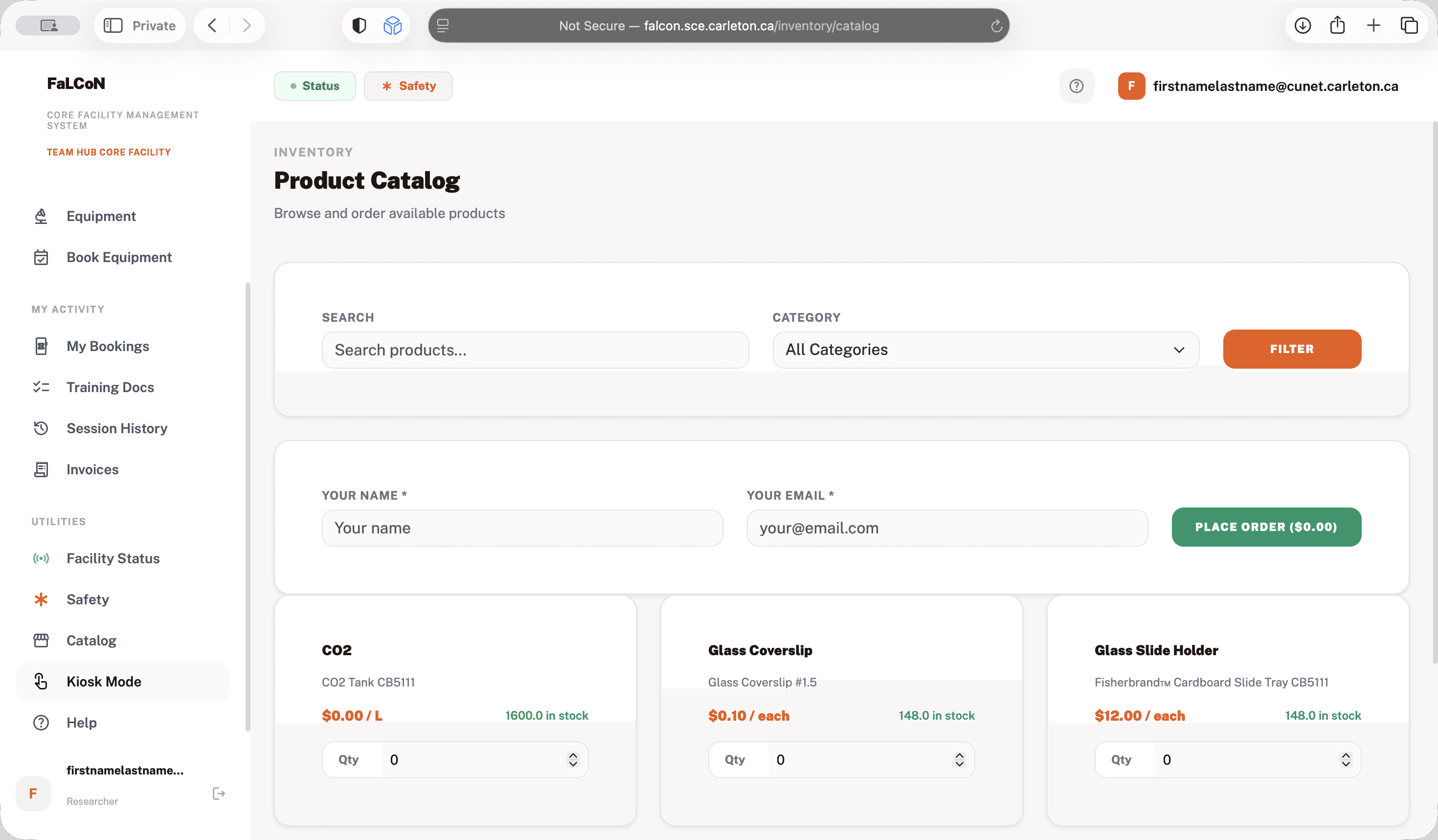Click the FaLCoN logo title
Image resolution: width=1438 pixels, height=840 pixels.
(x=76, y=83)
